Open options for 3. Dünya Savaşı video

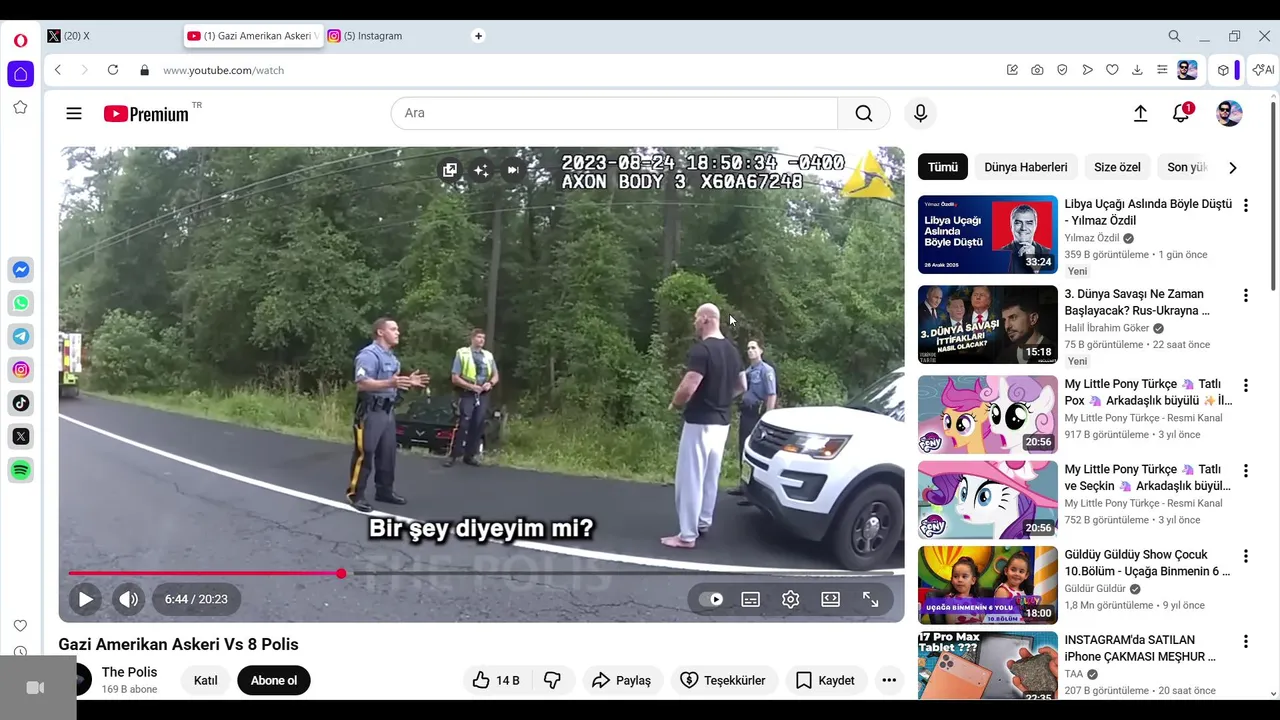1246,295
